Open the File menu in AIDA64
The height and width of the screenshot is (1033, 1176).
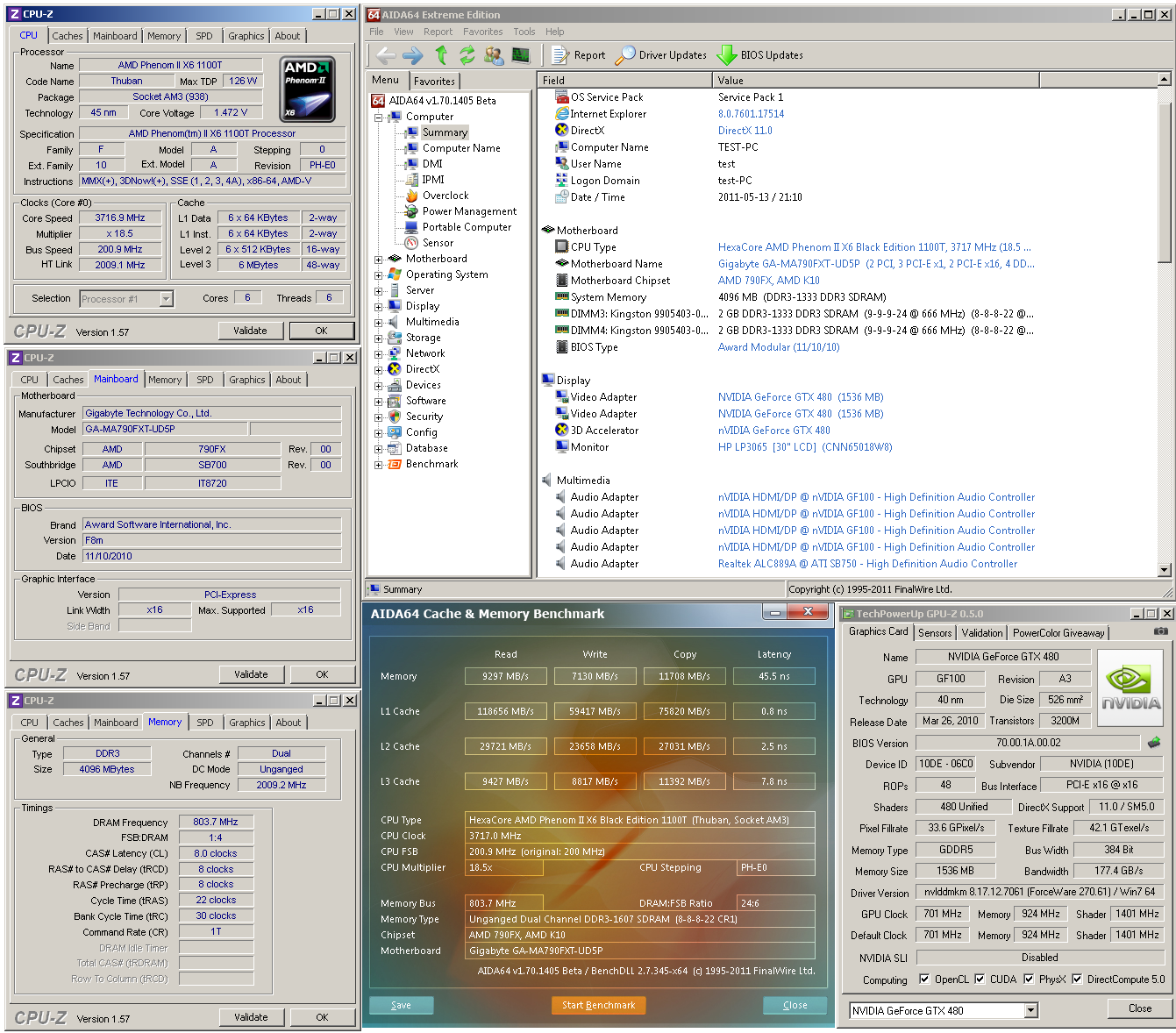coord(376,32)
